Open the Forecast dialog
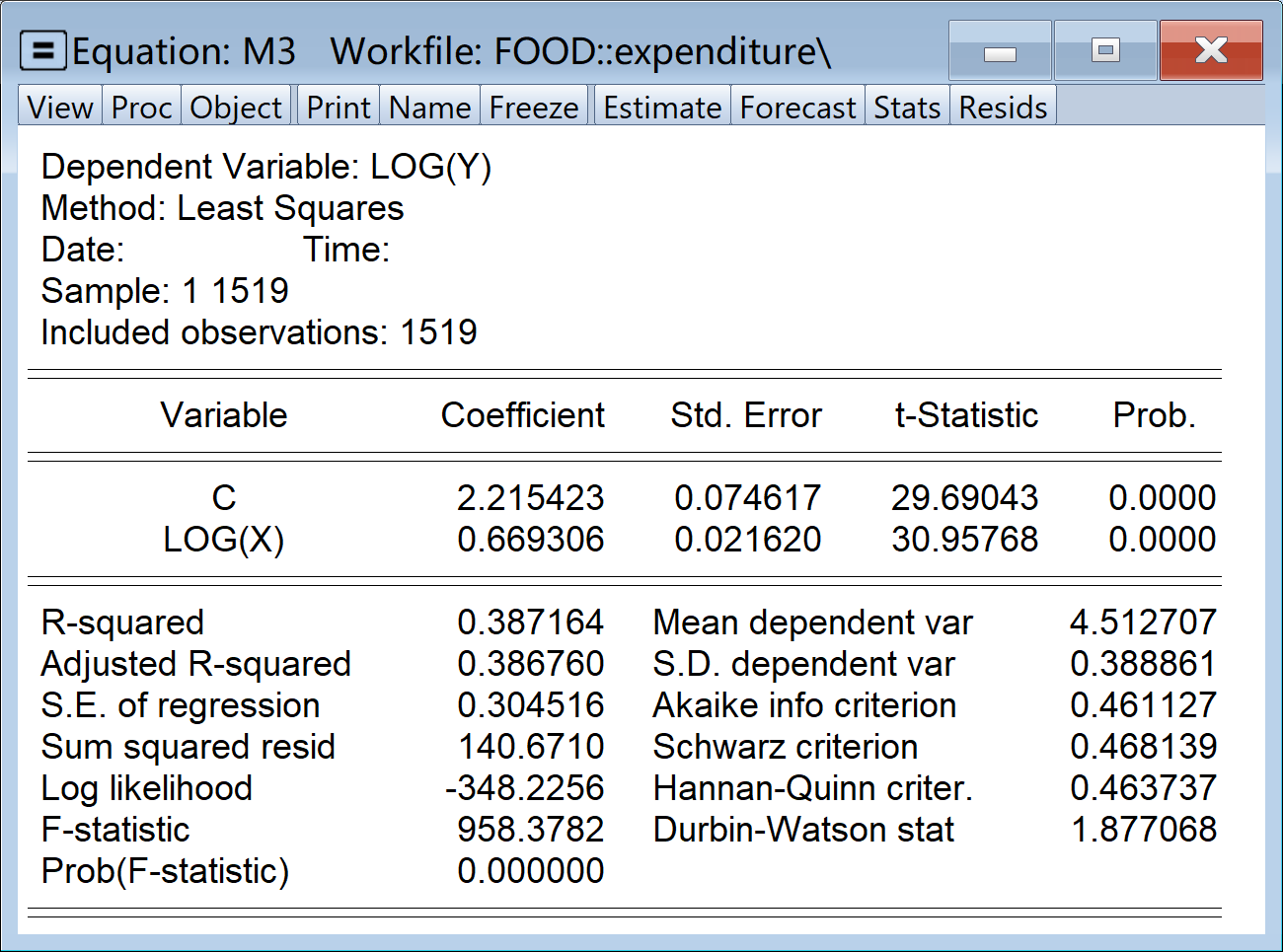1283x952 pixels. [797, 107]
